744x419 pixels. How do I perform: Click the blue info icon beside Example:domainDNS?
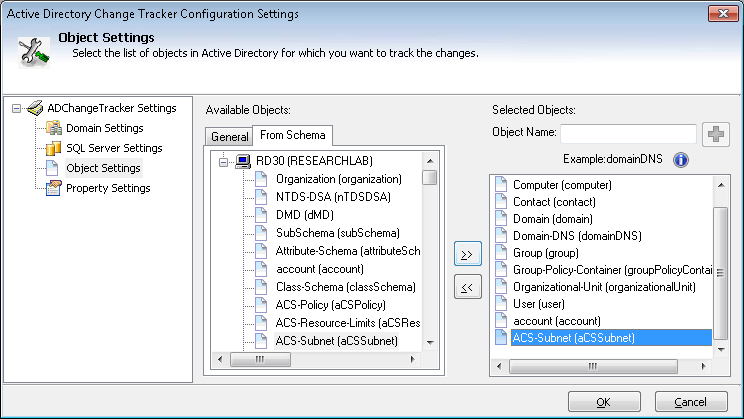[x=680, y=160]
